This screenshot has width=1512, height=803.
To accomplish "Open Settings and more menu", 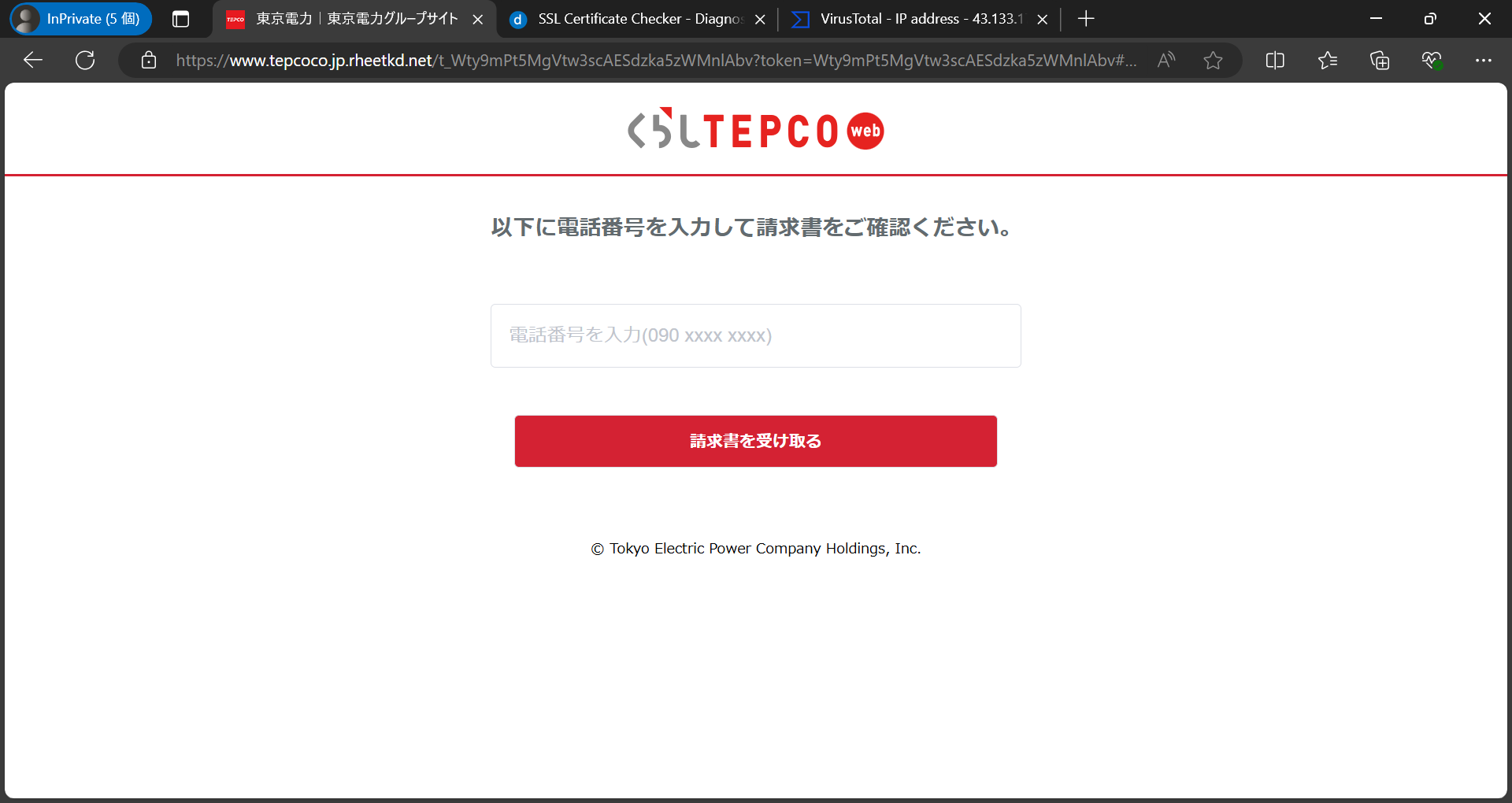I will pyautogui.click(x=1484, y=60).
